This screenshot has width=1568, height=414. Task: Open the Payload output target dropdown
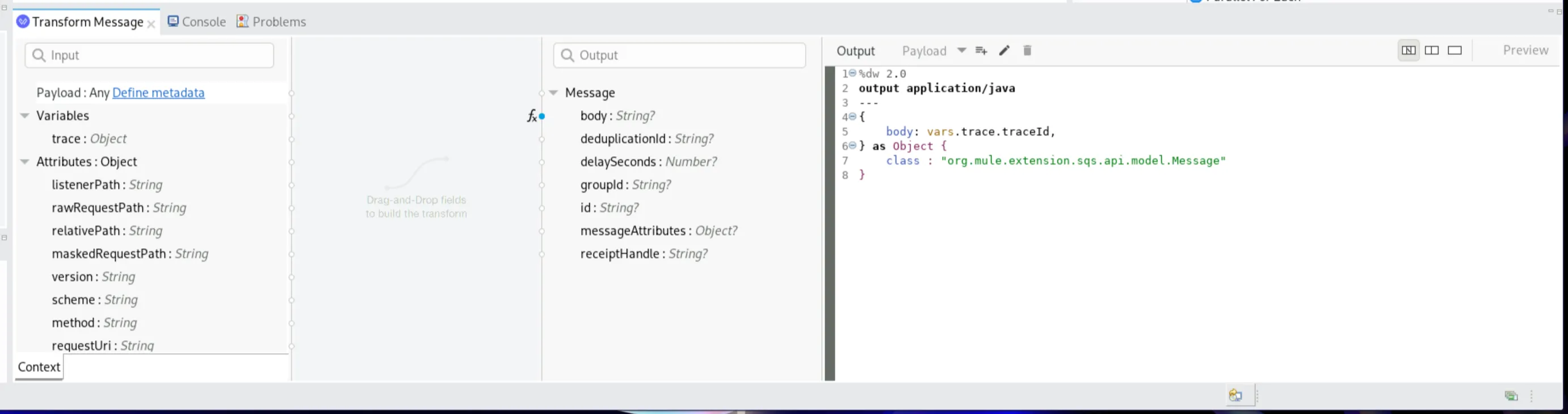click(962, 51)
